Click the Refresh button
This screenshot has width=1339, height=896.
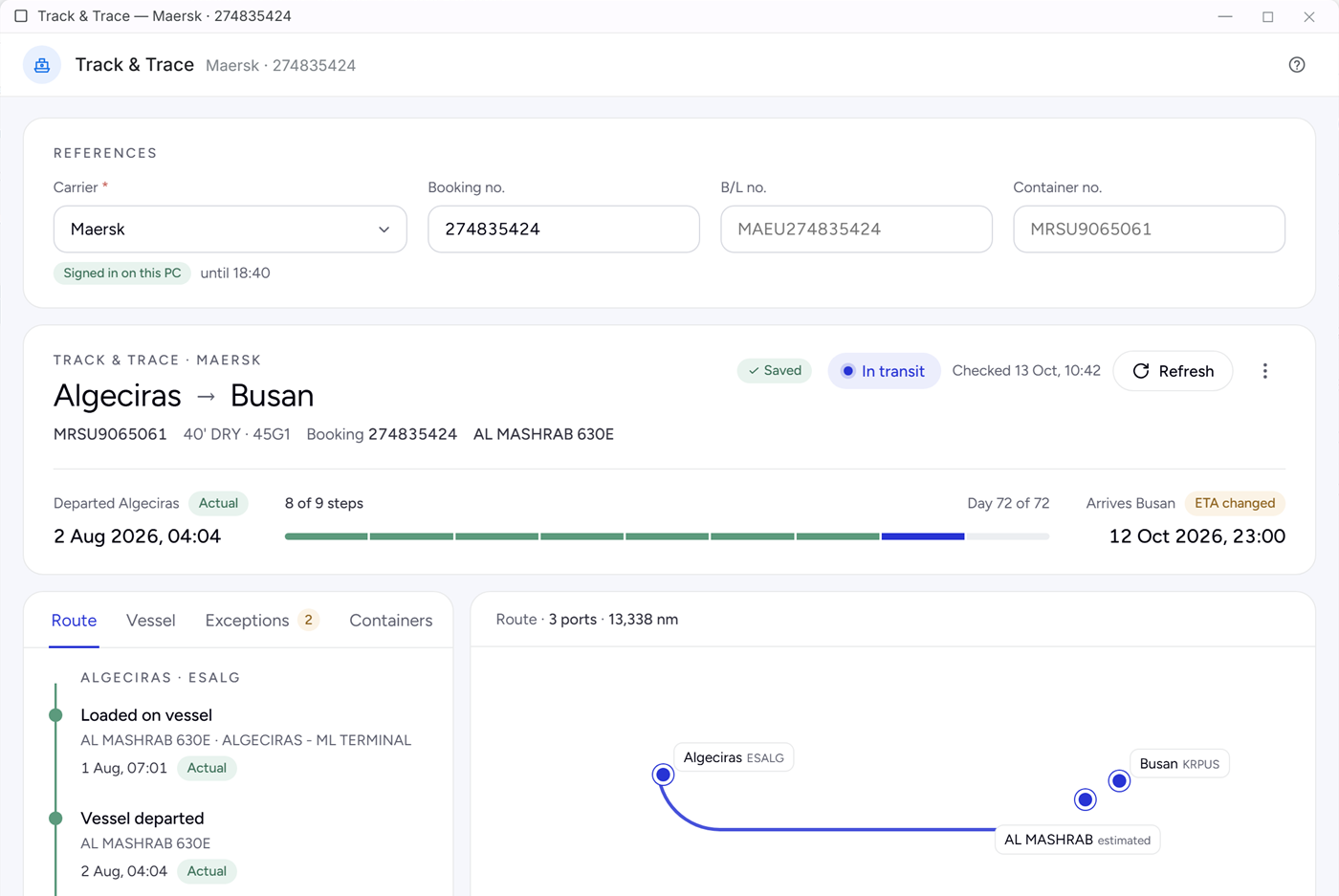(x=1173, y=371)
